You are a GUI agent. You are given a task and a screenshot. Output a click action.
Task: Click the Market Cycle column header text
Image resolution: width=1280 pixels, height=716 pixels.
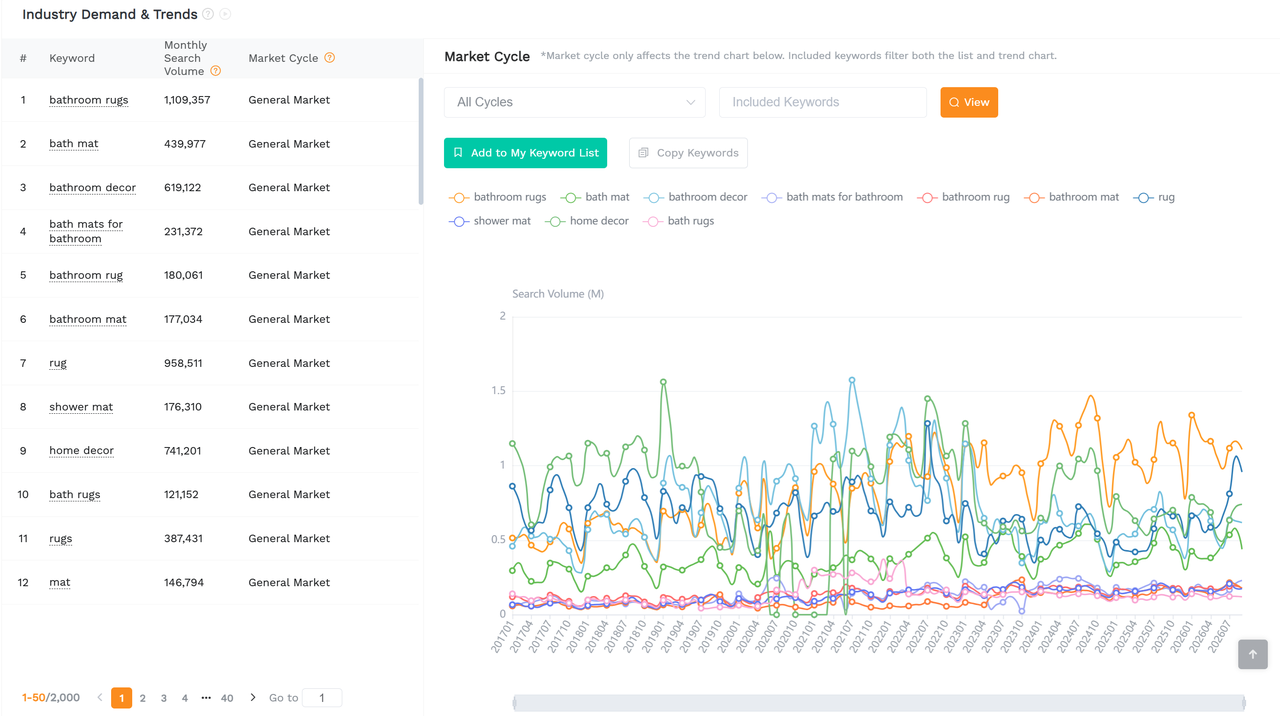[x=283, y=58]
